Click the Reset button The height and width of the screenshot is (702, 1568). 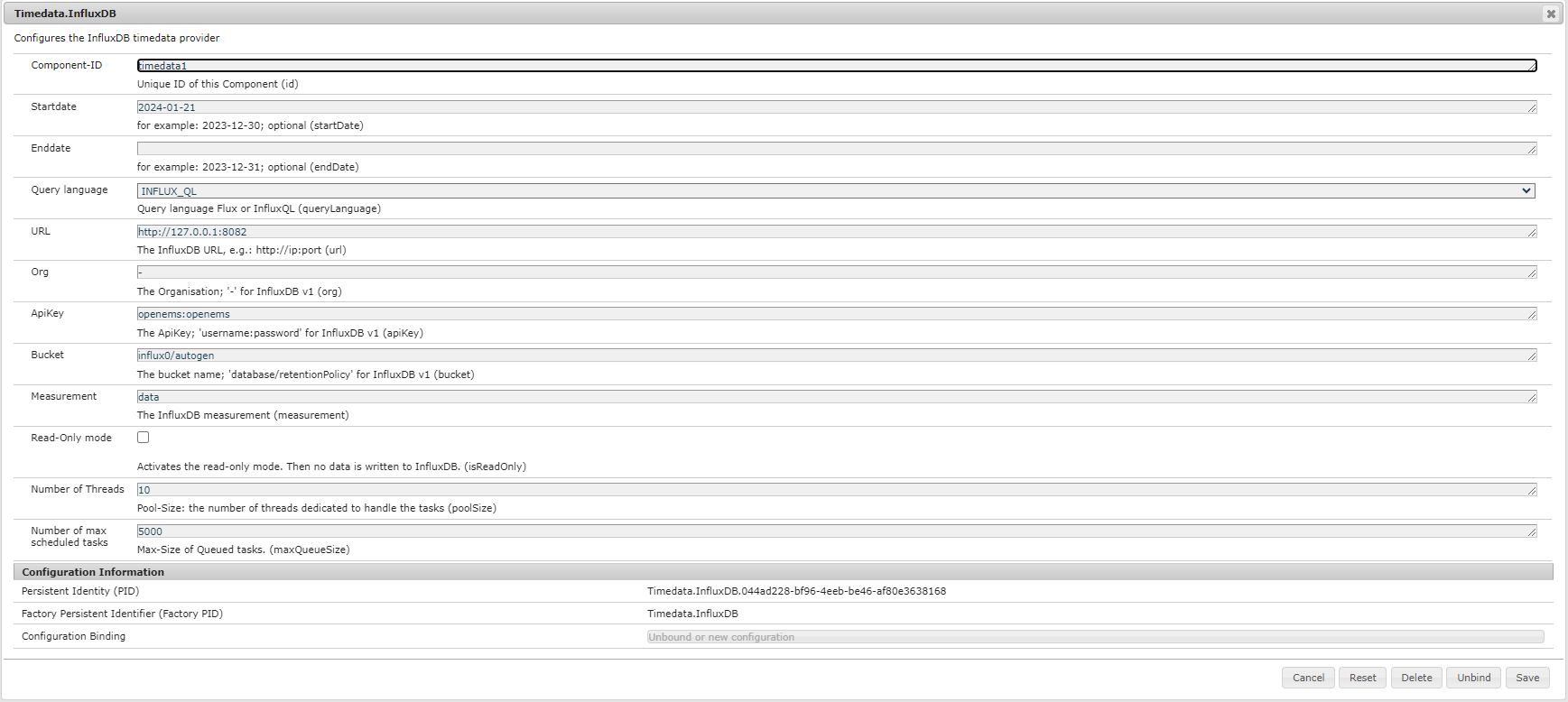1363,678
